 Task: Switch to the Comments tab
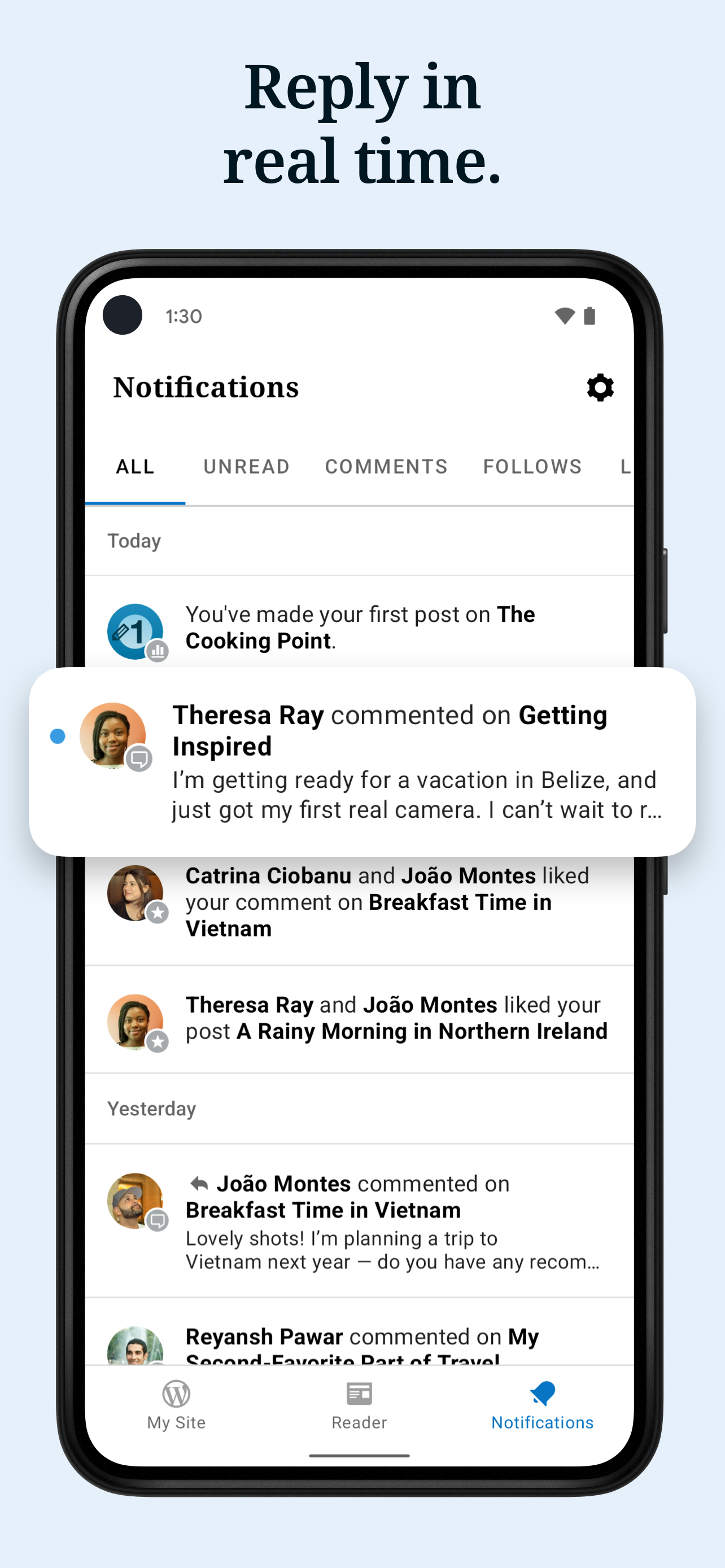tap(387, 467)
